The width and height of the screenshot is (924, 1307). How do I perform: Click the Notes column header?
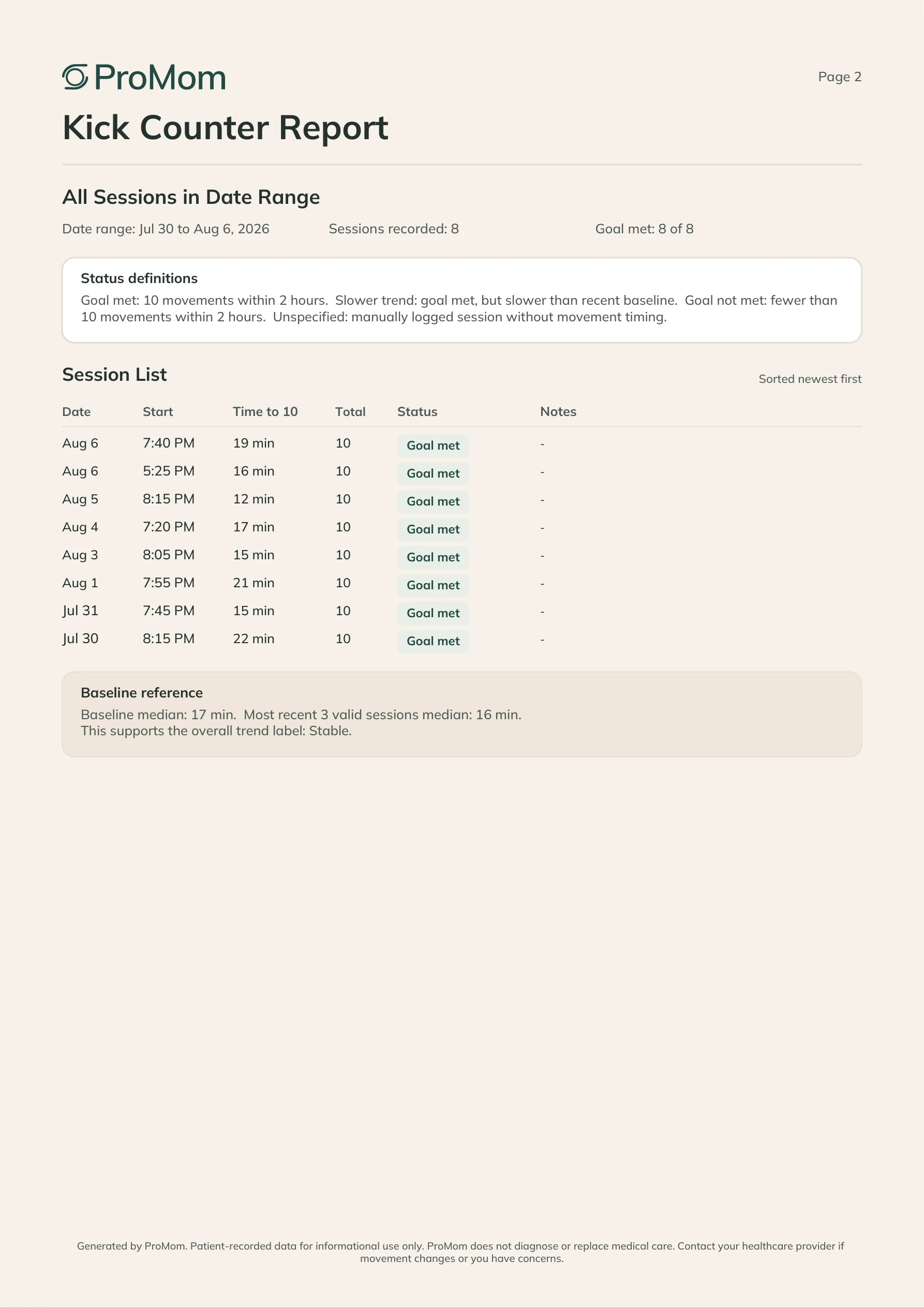[558, 411]
